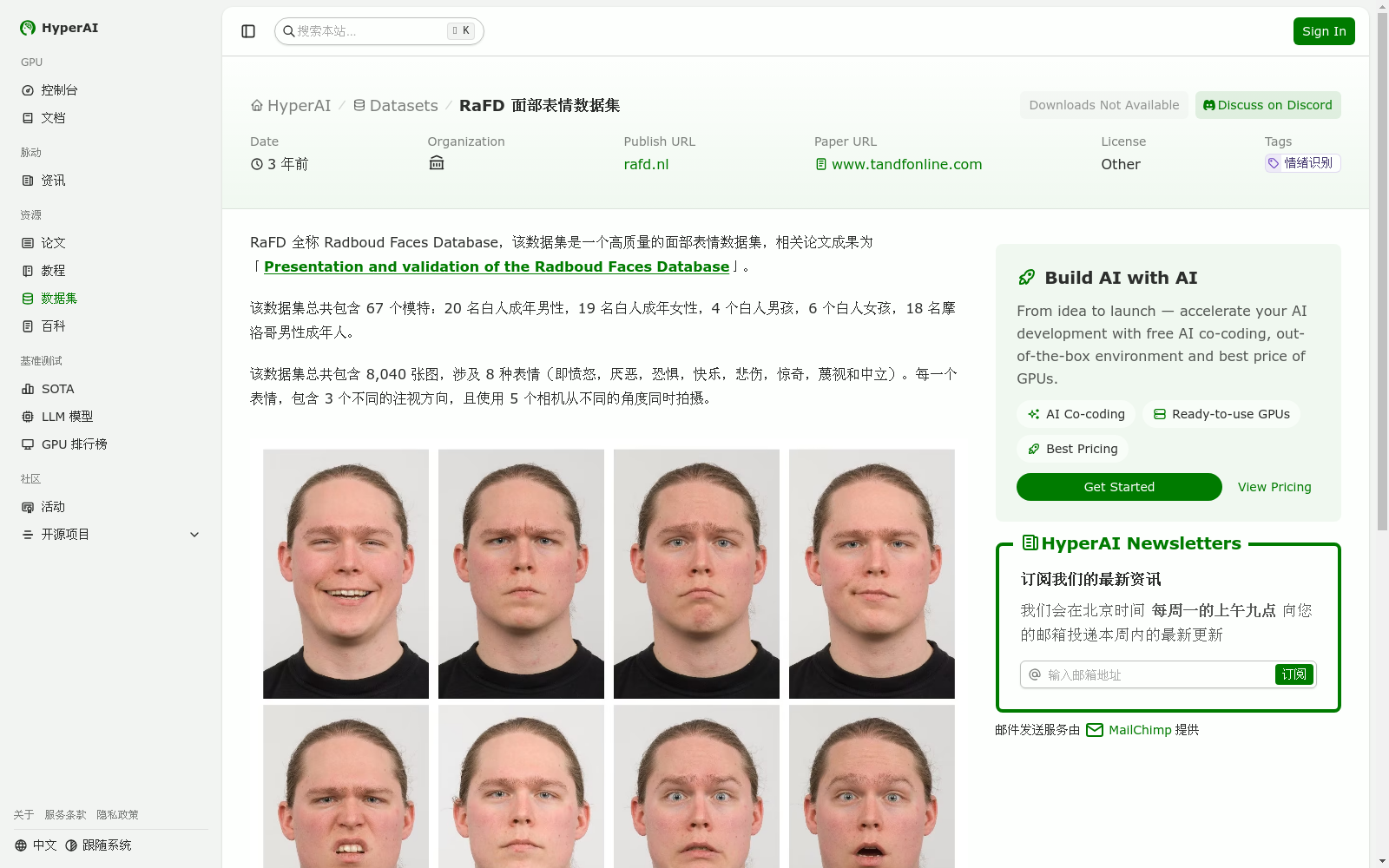Image resolution: width=1389 pixels, height=868 pixels.
Task: Click Downloads Not Available button
Action: 1104,105
